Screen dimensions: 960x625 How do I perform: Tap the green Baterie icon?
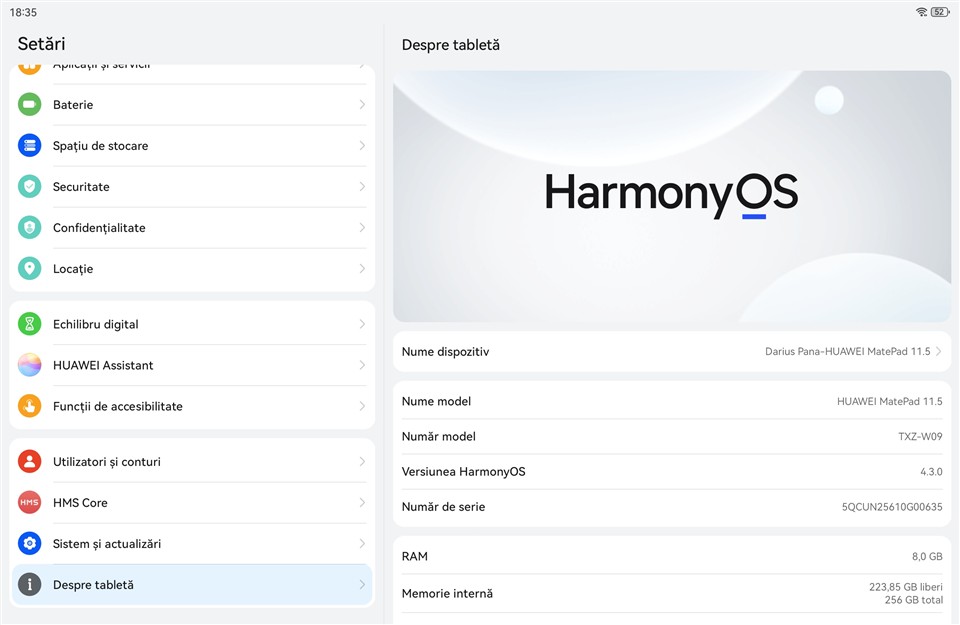[30, 105]
